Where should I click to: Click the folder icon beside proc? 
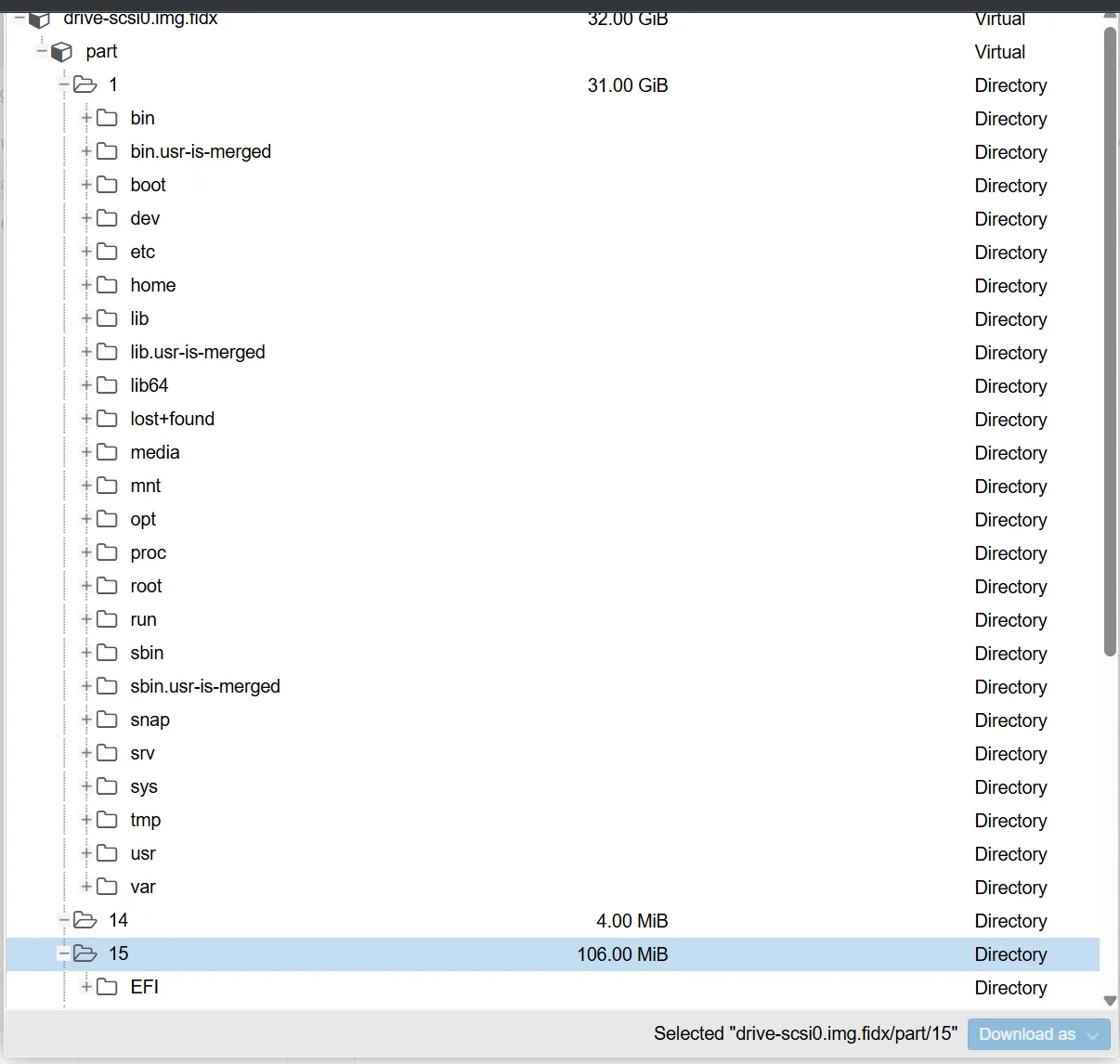point(107,552)
